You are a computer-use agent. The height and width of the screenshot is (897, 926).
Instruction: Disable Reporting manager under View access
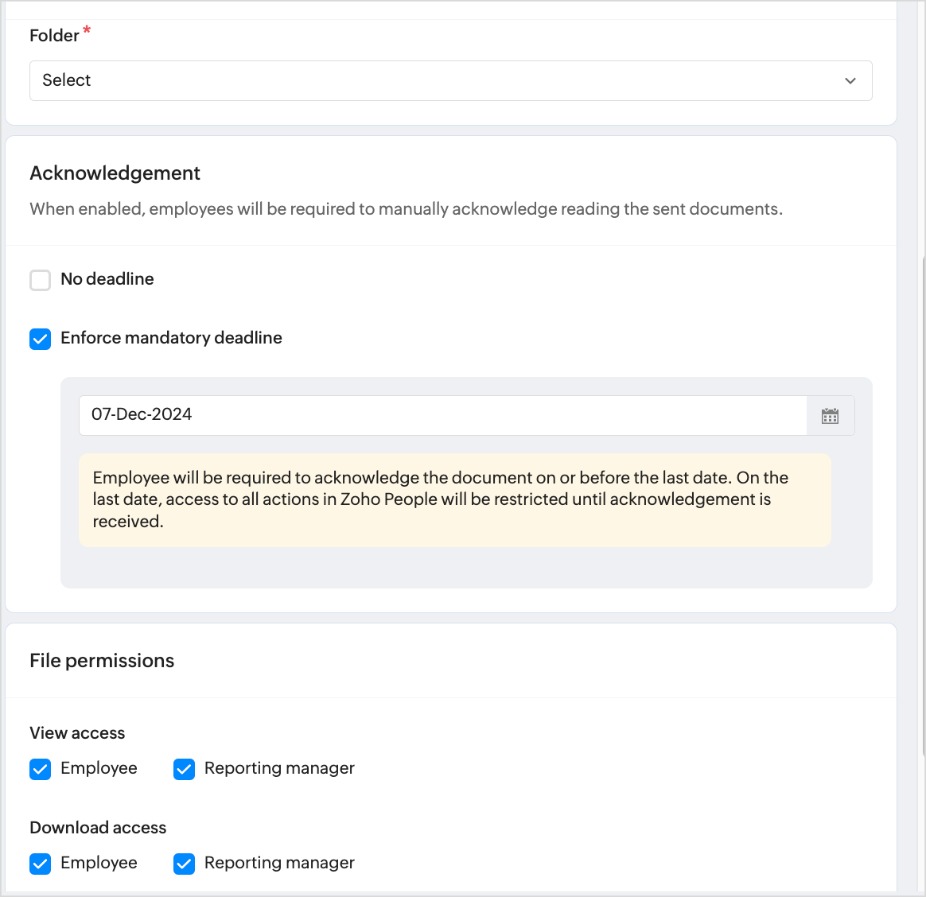[x=184, y=769]
